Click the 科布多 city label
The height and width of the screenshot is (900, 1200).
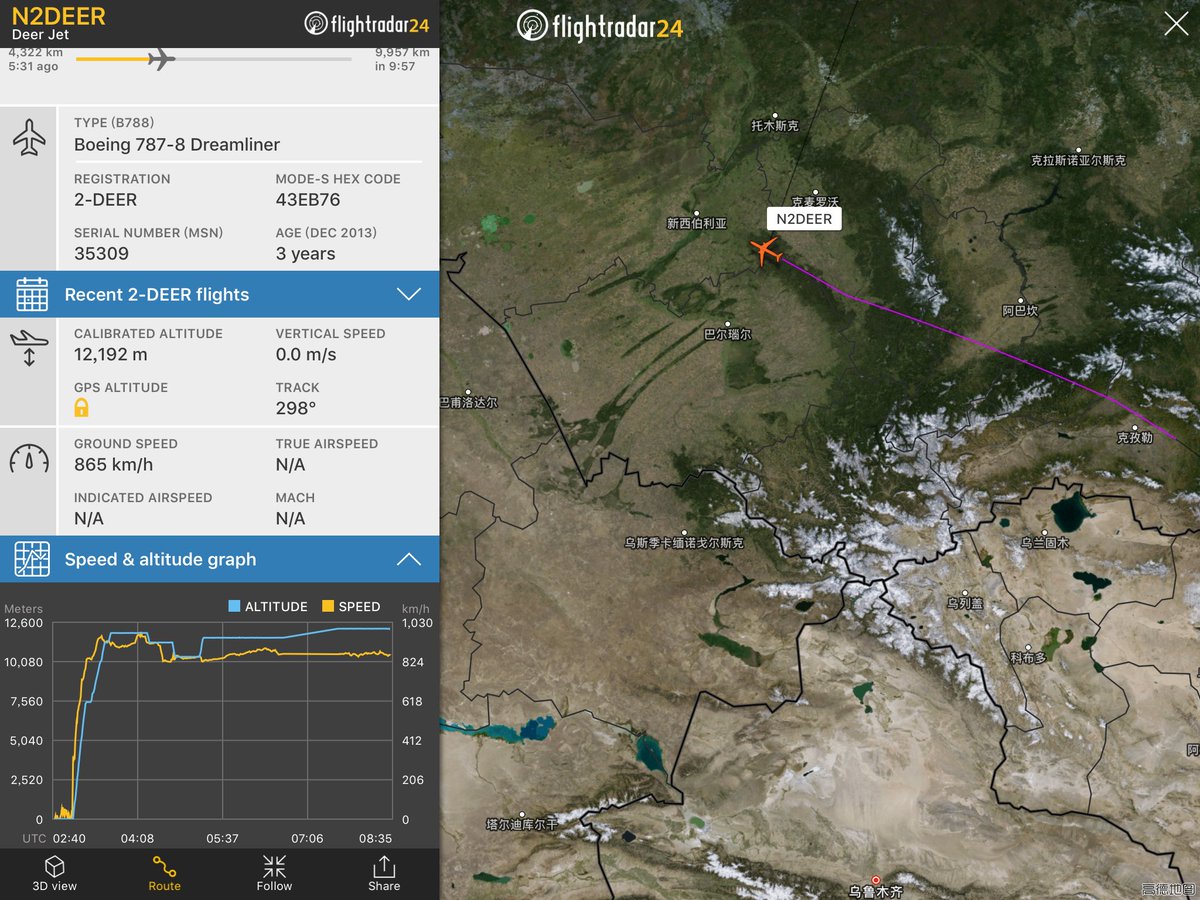[1028, 658]
